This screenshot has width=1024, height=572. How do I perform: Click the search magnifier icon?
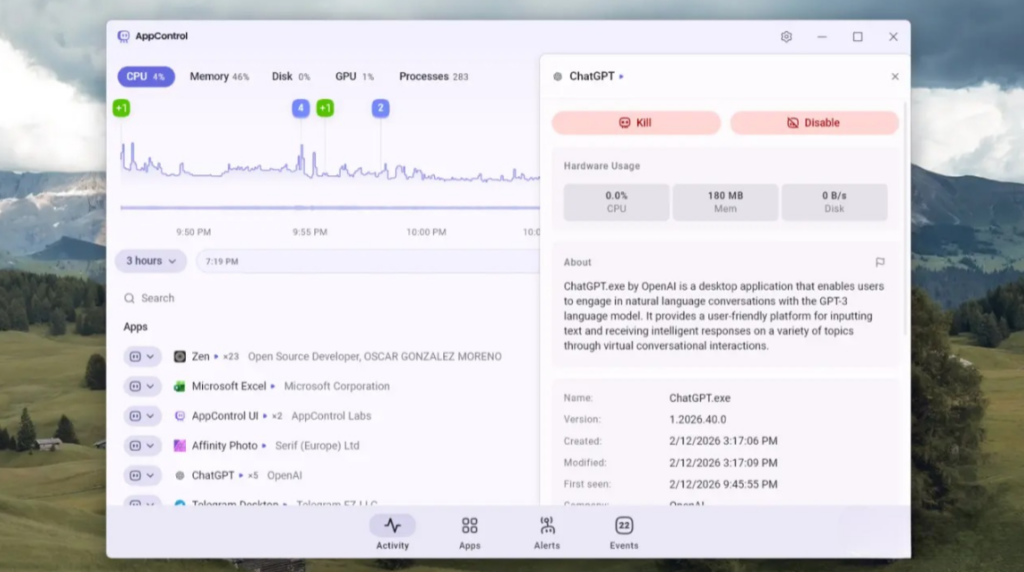(129, 298)
